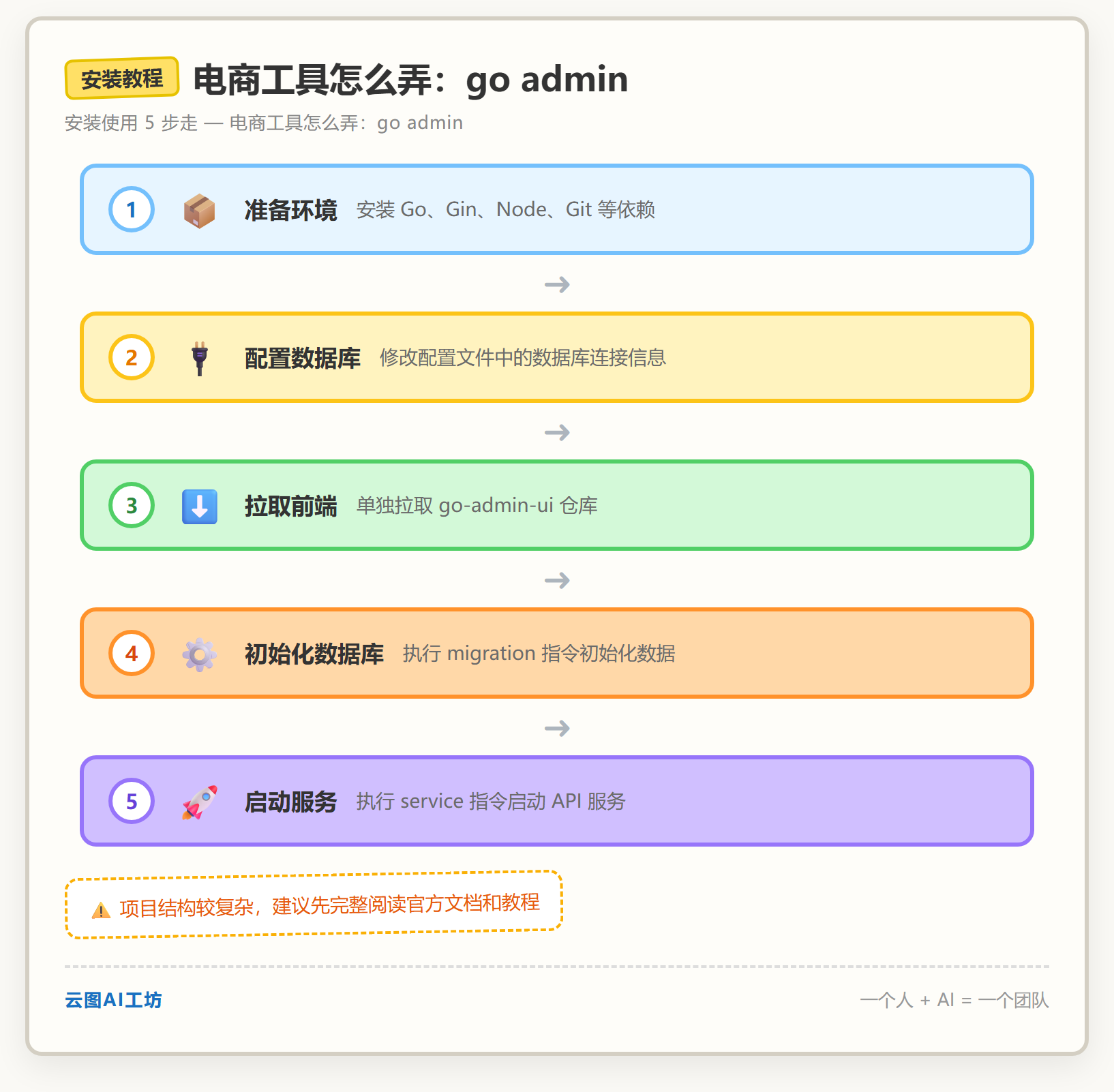This screenshot has height=1092, width=1114.
Task: Click the 云图AI工坊 footer brand
Action: tap(113, 1000)
